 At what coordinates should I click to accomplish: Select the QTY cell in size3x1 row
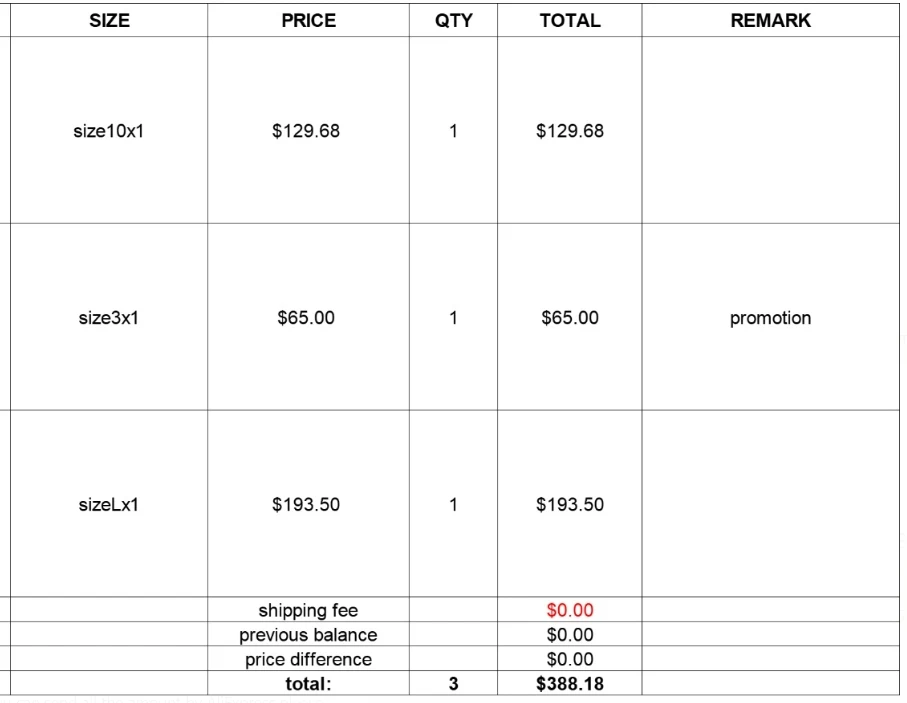coord(454,318)
